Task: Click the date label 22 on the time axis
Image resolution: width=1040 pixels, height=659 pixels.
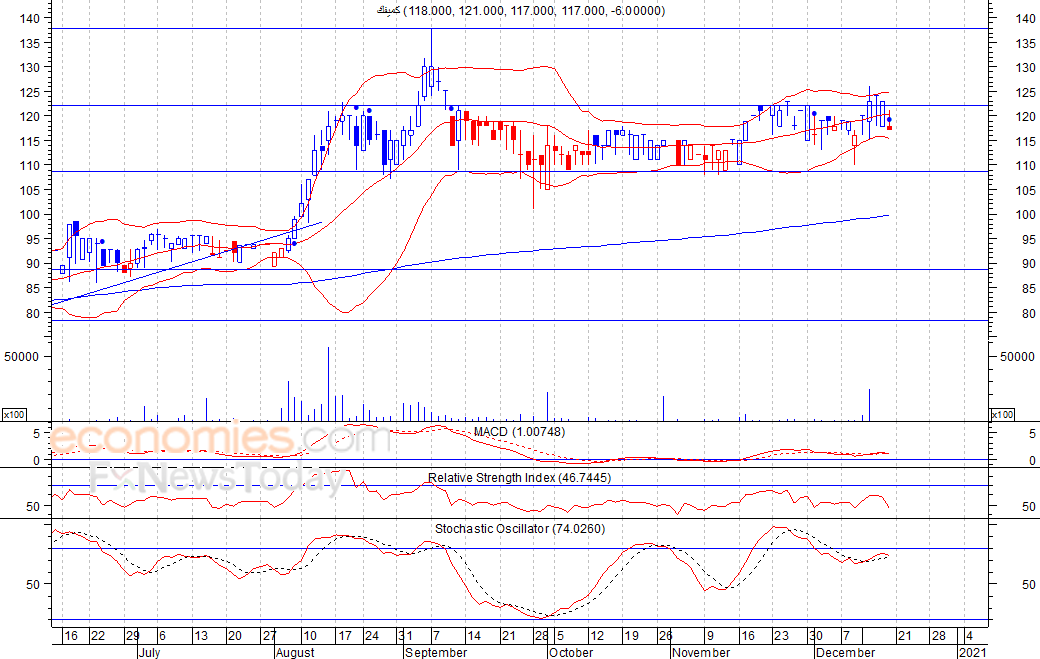Action: coord(98,636)
